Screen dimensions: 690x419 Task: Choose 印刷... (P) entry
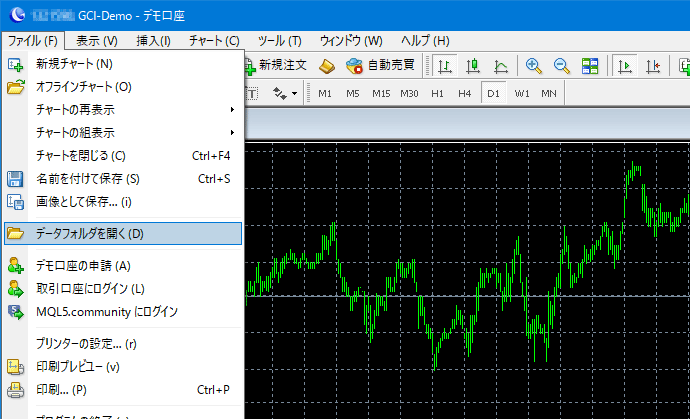123,390
